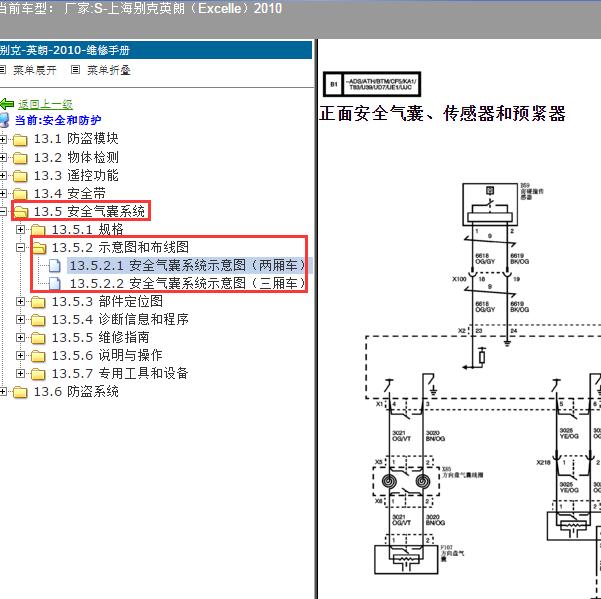The height and width of the screenshot is (599, 601).
Task: Click document icon of 13.5.2.1 两厢车
Action: tap(55, 266)
